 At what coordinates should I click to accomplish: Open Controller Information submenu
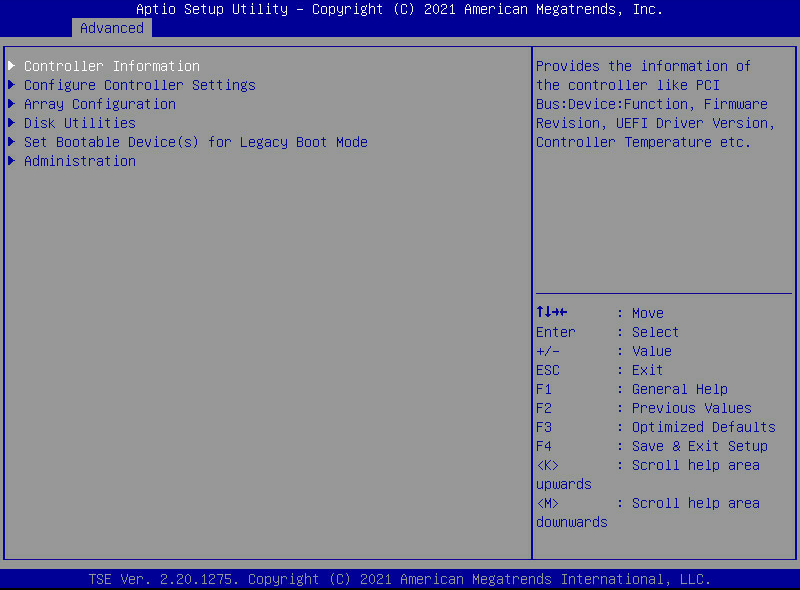point(112,66)
